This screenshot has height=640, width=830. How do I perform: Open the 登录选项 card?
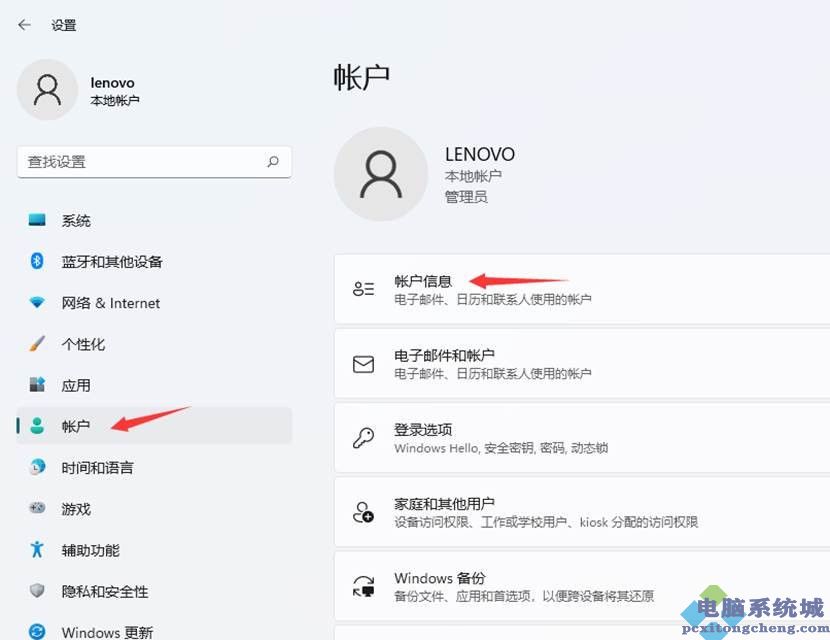pyautogui.click(x=582, y=437)
